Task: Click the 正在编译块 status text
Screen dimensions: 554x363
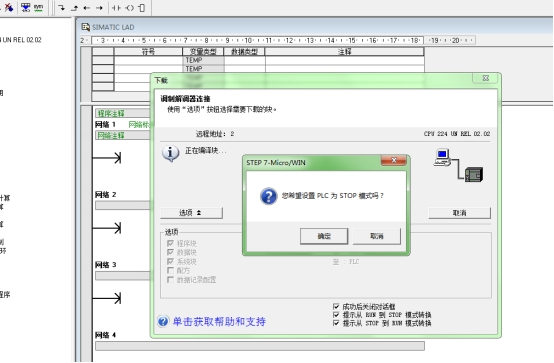Action: [x=206, y=151]
